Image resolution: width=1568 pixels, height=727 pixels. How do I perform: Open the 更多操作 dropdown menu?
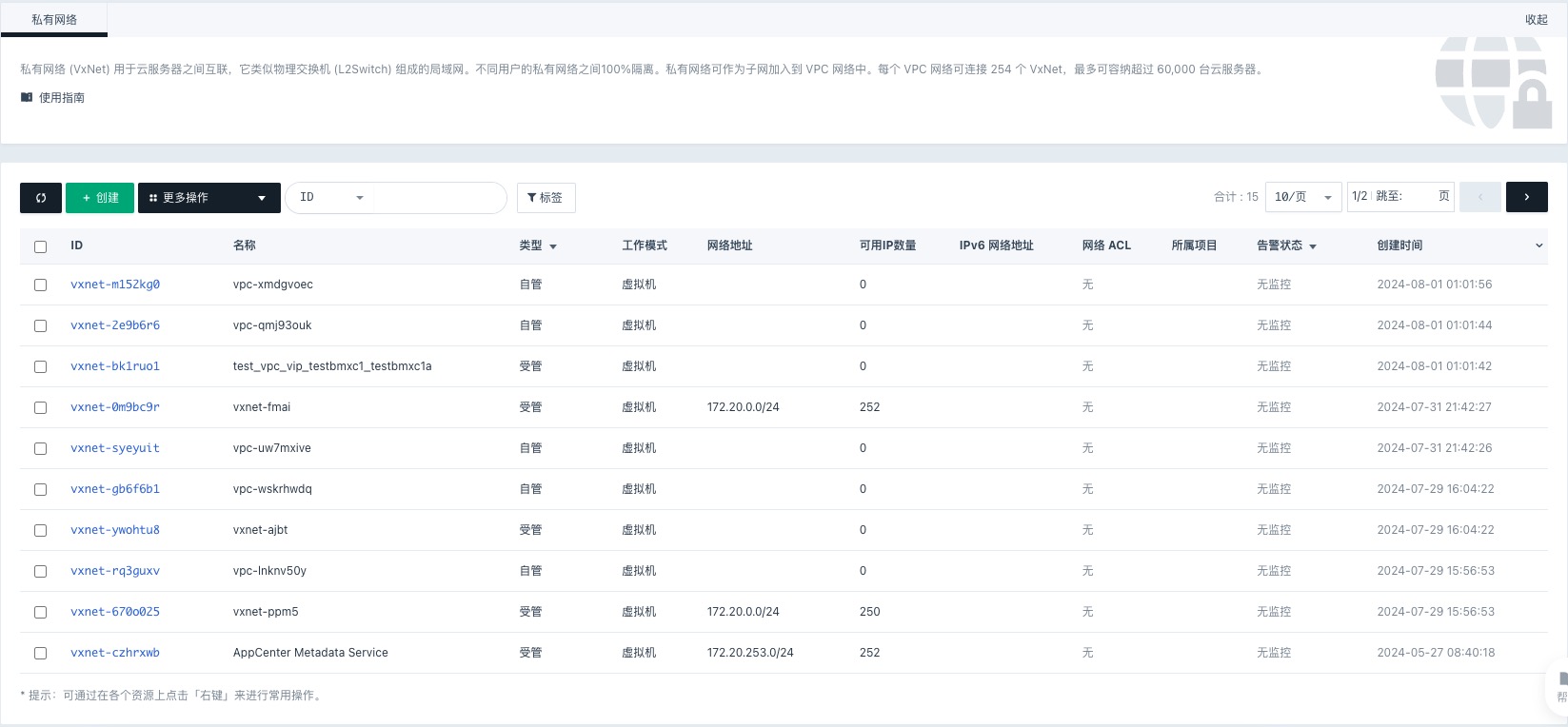tap(208, 198)
